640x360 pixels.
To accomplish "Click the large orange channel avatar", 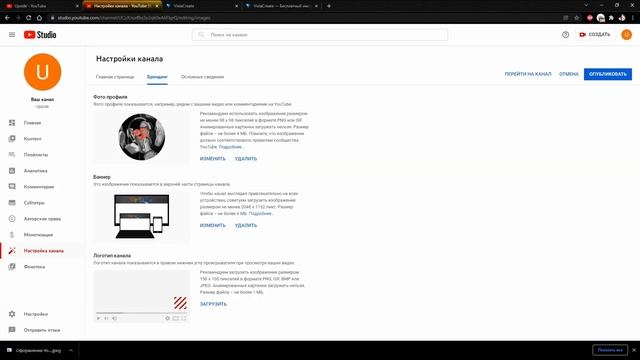I will tap(42, 72).
